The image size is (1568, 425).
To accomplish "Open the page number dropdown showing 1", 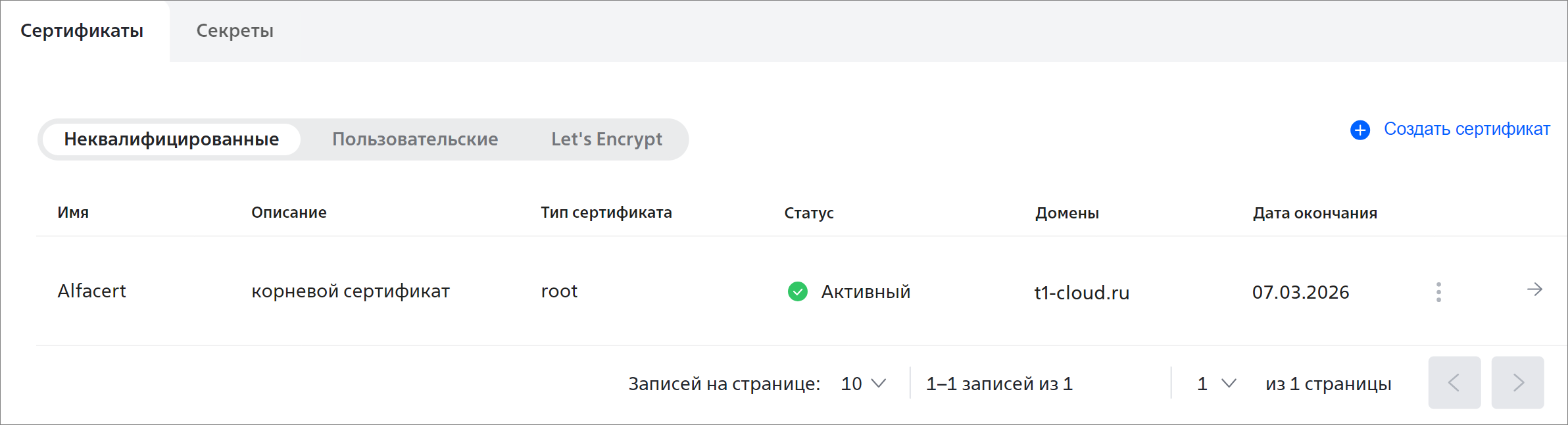I will click(1217, 384).
